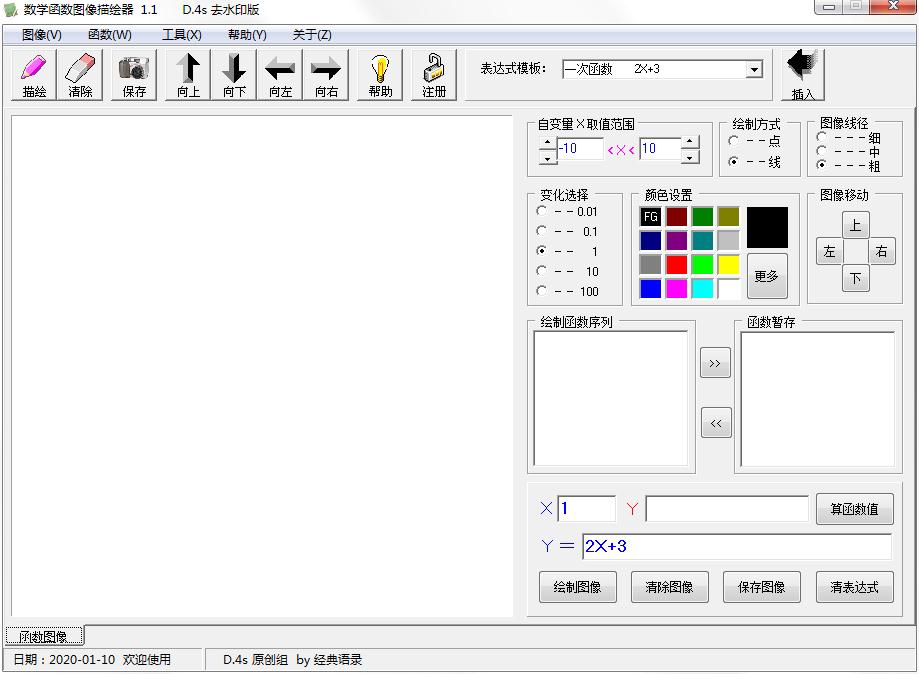Click the 绘制图像 button
919x674 pixels.
(x=577, y=587)
